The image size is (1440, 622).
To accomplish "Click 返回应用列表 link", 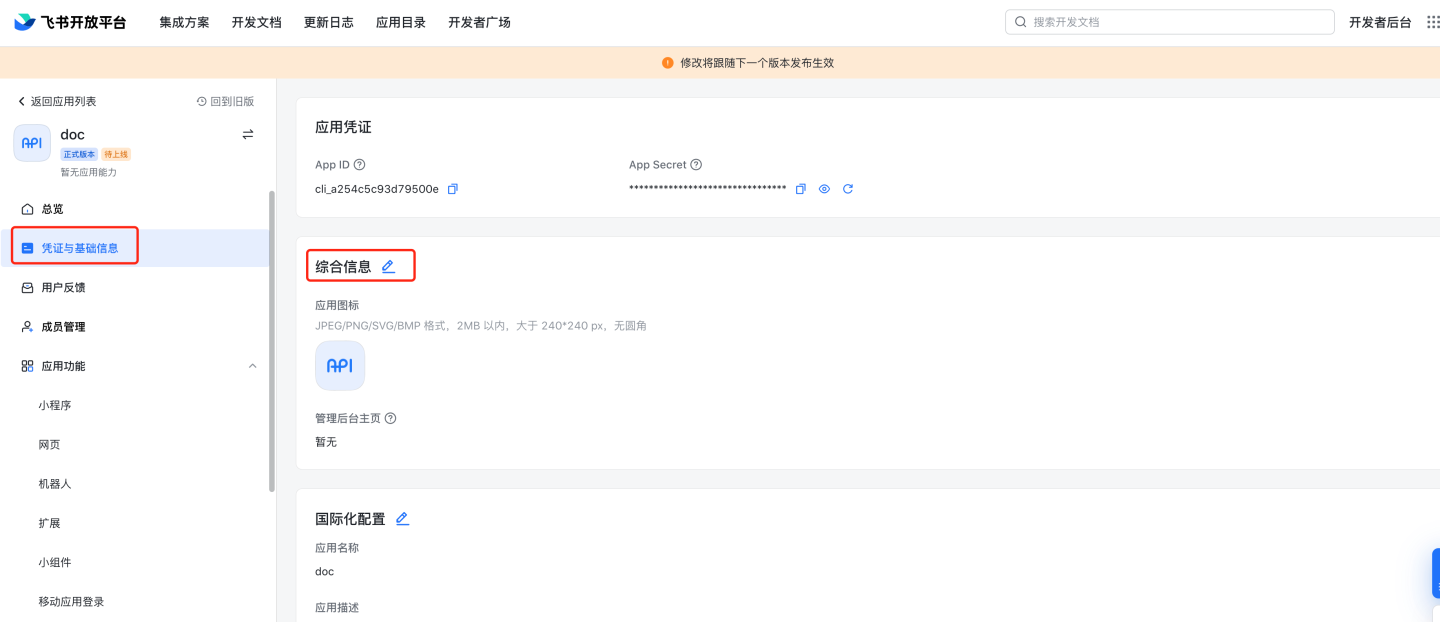I will coord(57,102).
